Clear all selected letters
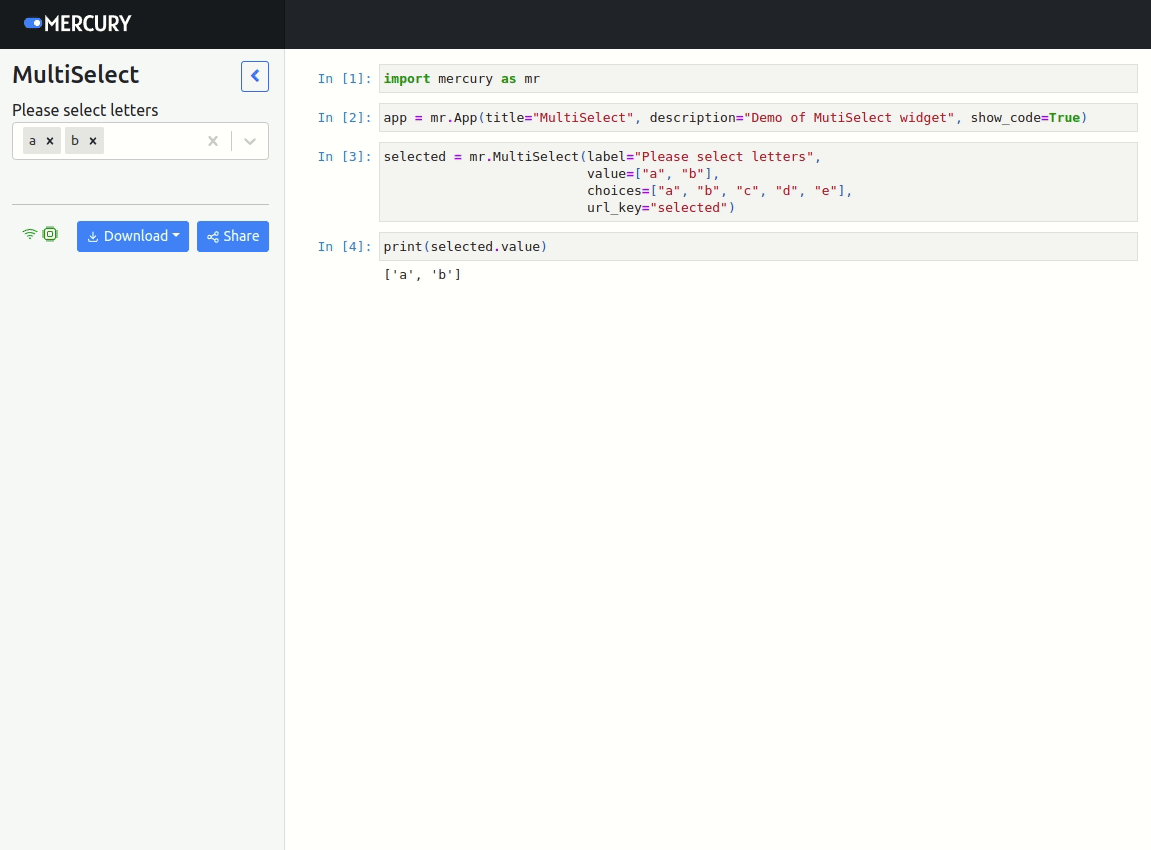This screenshot has width=1151, height=850. pyautogui.click(x=212, y=141)
